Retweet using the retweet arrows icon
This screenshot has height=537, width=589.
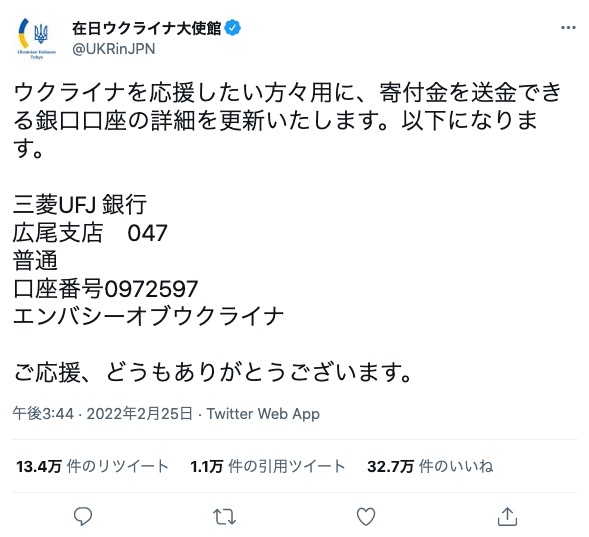pos(224,517)
